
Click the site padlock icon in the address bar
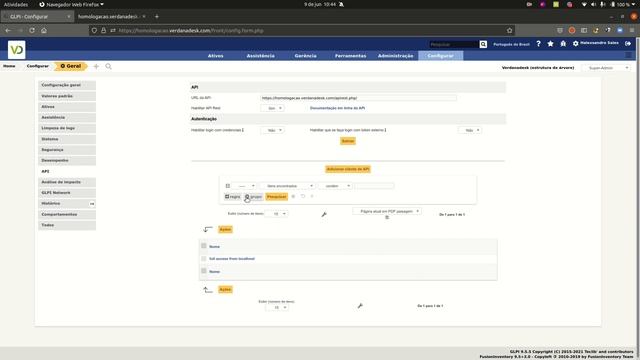104,30
